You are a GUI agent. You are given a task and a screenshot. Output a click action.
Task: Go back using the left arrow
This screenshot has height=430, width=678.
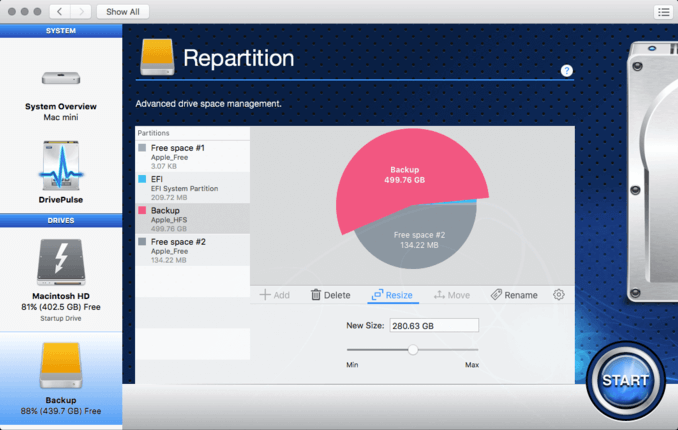tap(59, 11)
